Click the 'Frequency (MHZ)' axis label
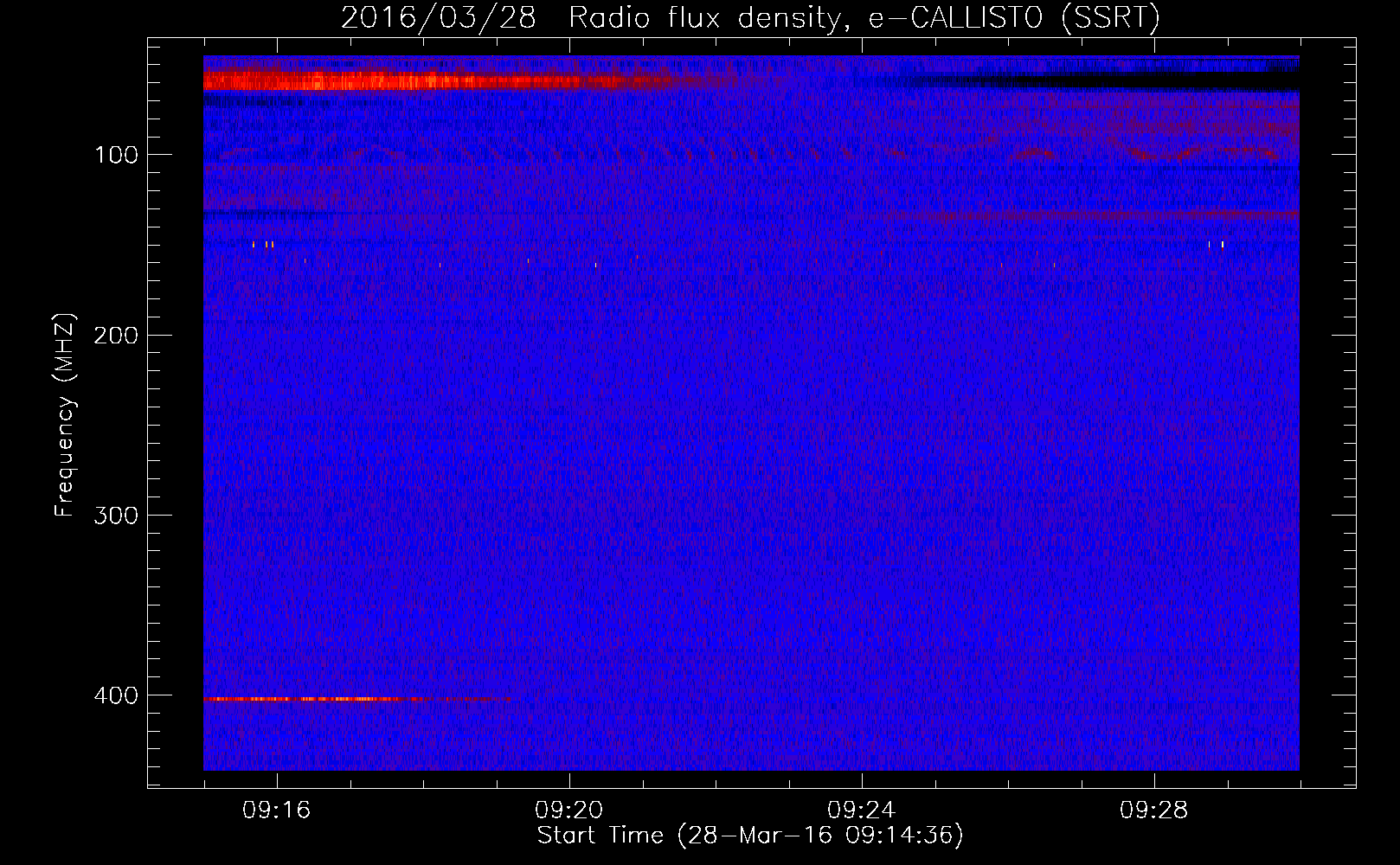This screenshot has width=1400, height=865. coord(65,415)
